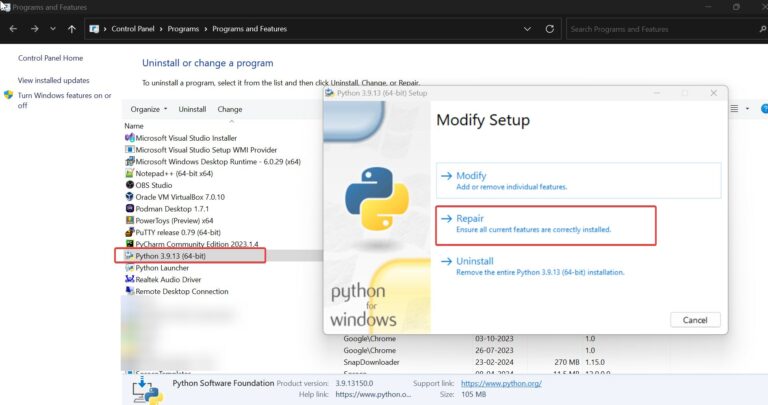Open the view options icon
This screenshot has height=405, width=768.
[734, 109]
